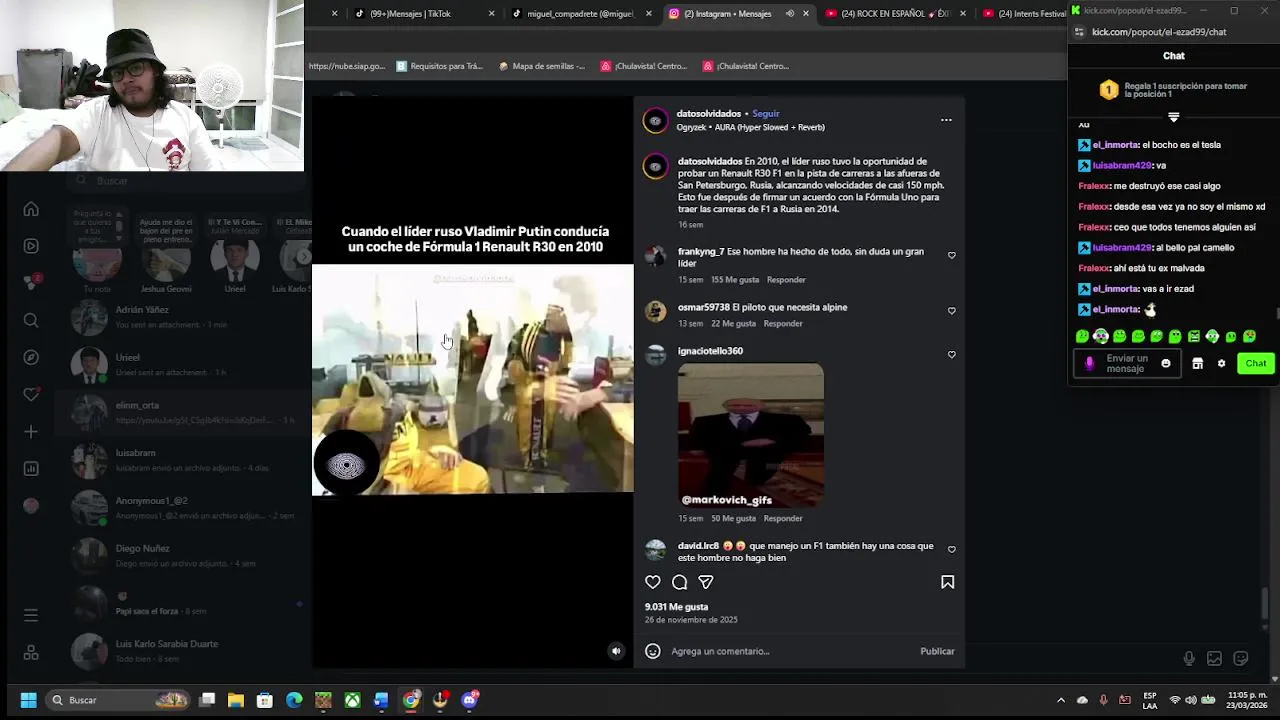This screenshot has height=720, width=1280.
Task: Open the nube.siap.go bookmark
Action: click(346, 66)
